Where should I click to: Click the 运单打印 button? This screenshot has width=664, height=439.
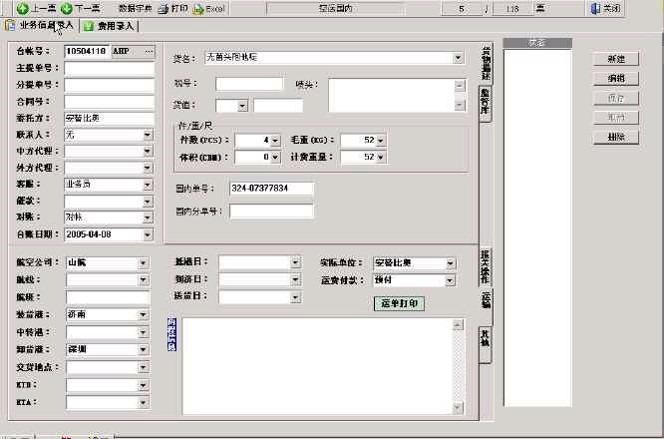click(399, 303)
